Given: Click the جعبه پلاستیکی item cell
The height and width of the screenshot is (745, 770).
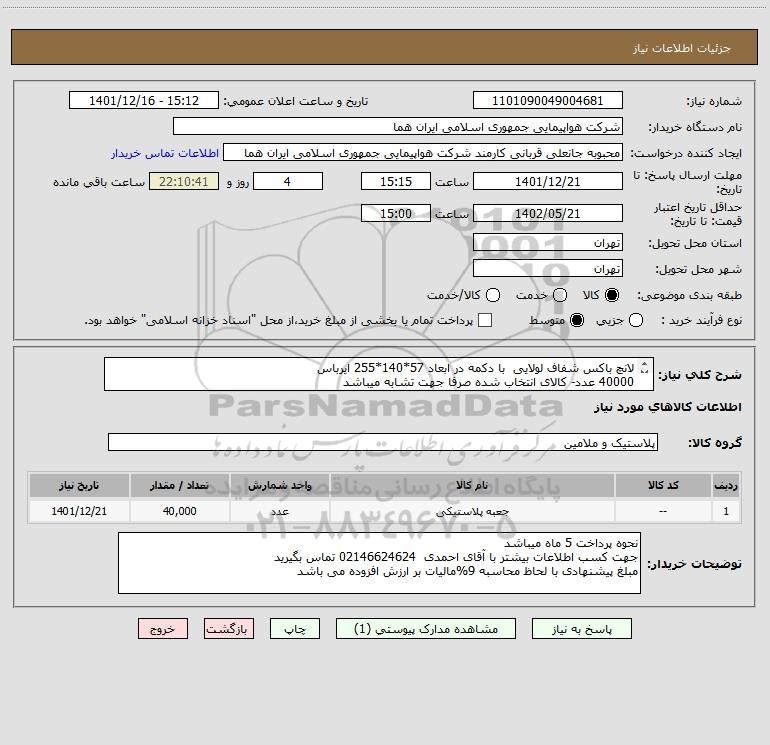Looking at the screenshot, I should click(x=472, y=511).
